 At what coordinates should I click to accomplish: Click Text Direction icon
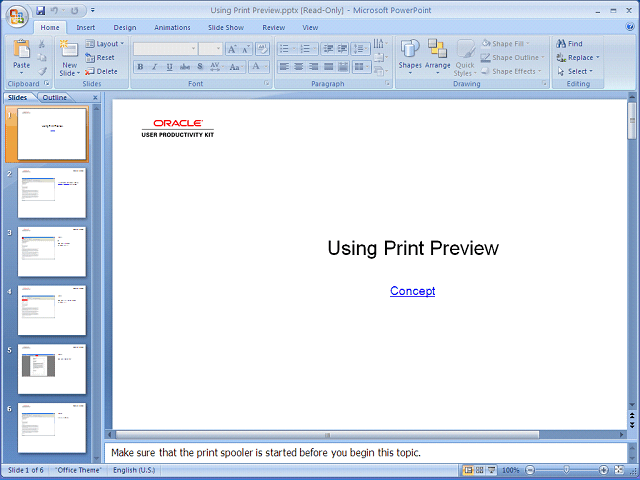click(x=381, y=44)
